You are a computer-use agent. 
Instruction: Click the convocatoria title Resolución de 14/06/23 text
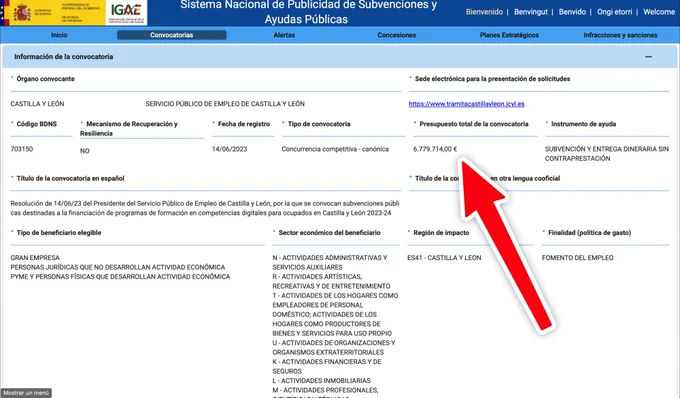pos(205,208)
